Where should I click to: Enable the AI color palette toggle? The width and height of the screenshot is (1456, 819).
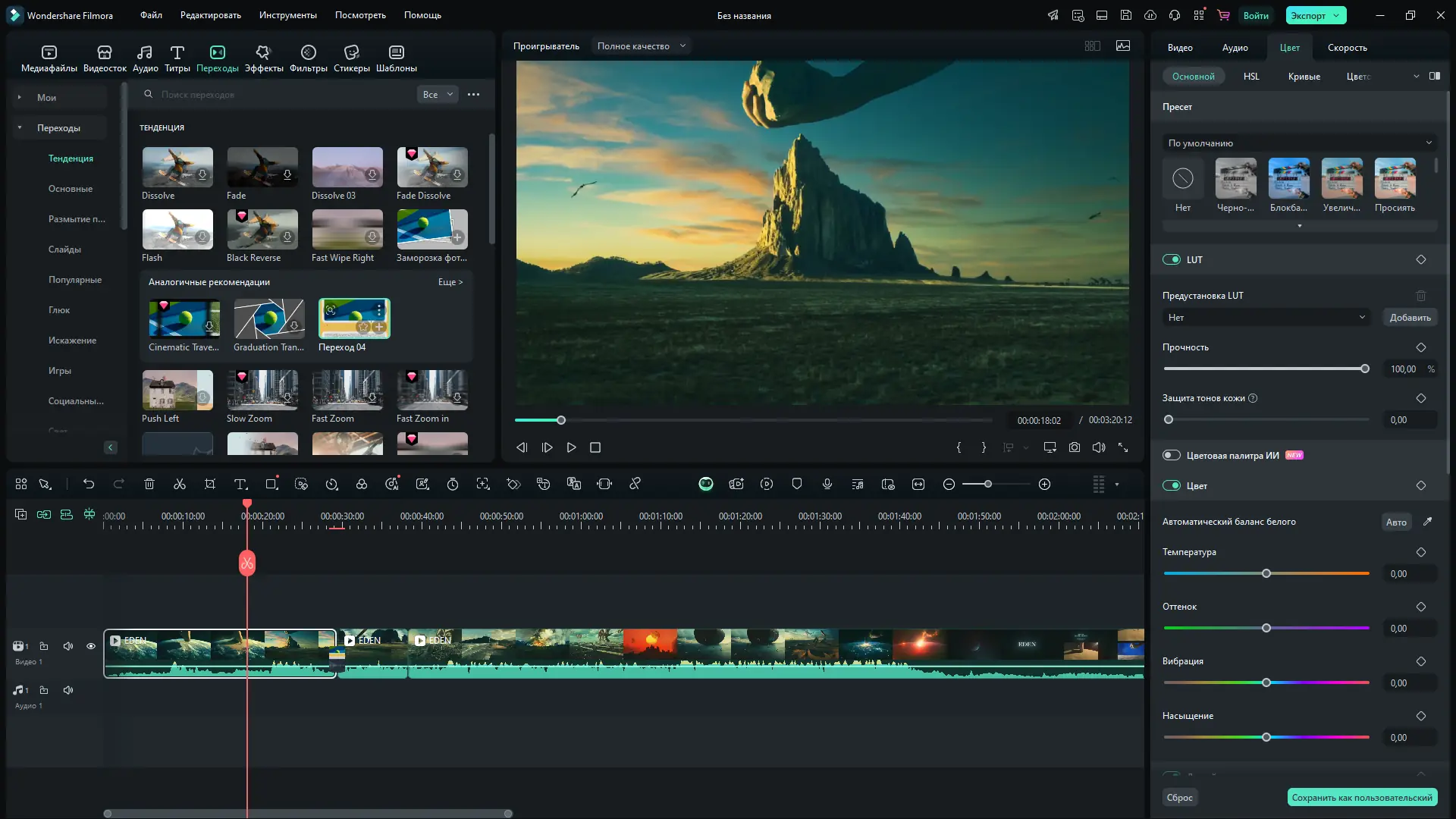tap(1172, 455)
